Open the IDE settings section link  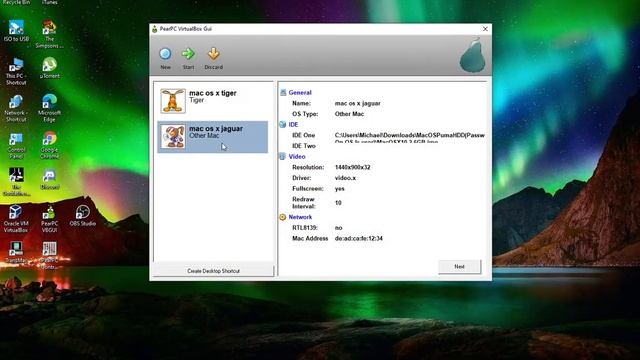pos(293,124)
